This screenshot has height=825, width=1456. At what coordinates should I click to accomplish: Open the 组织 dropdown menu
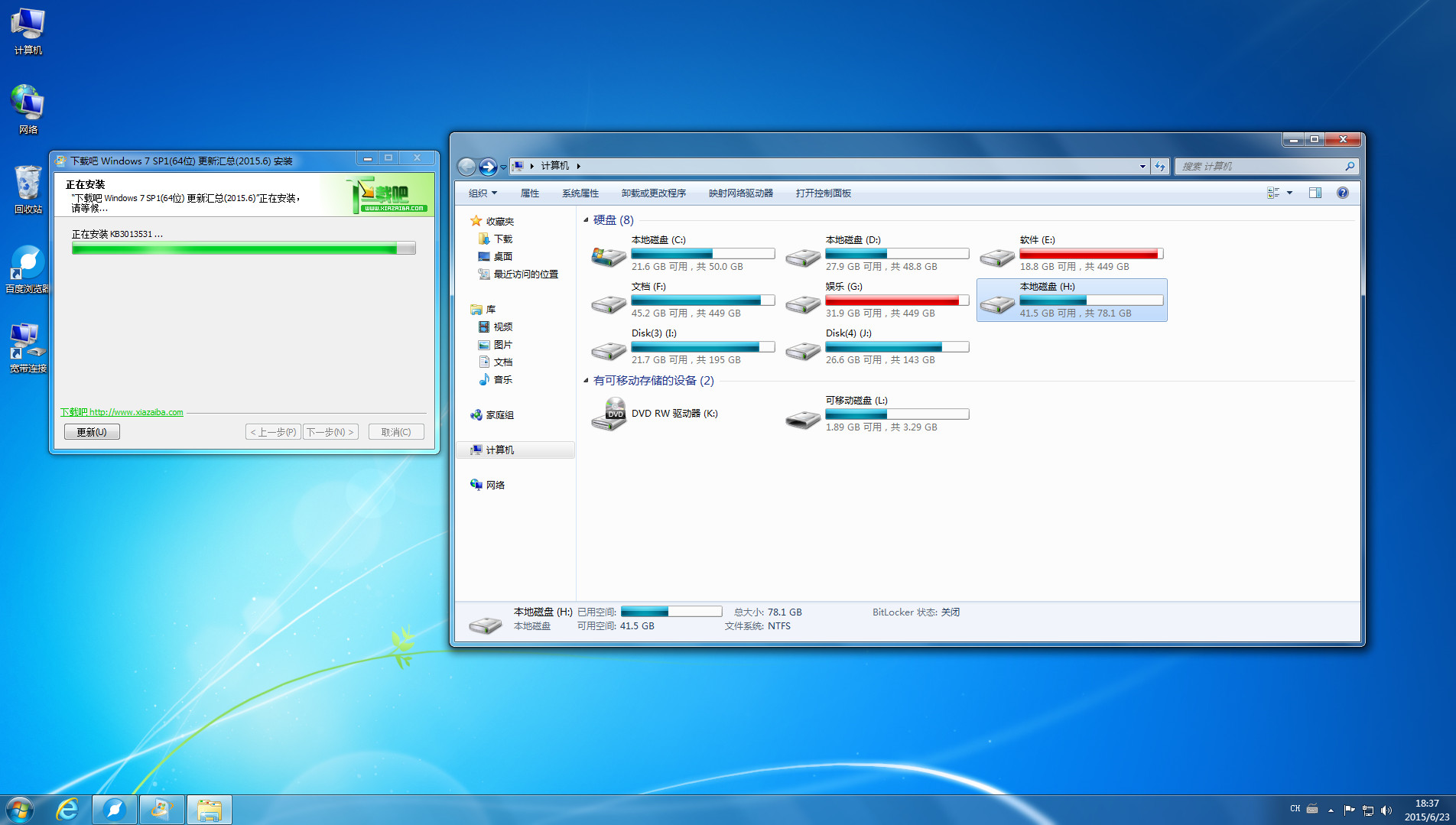pyautogui.click(x=483, y=193)
